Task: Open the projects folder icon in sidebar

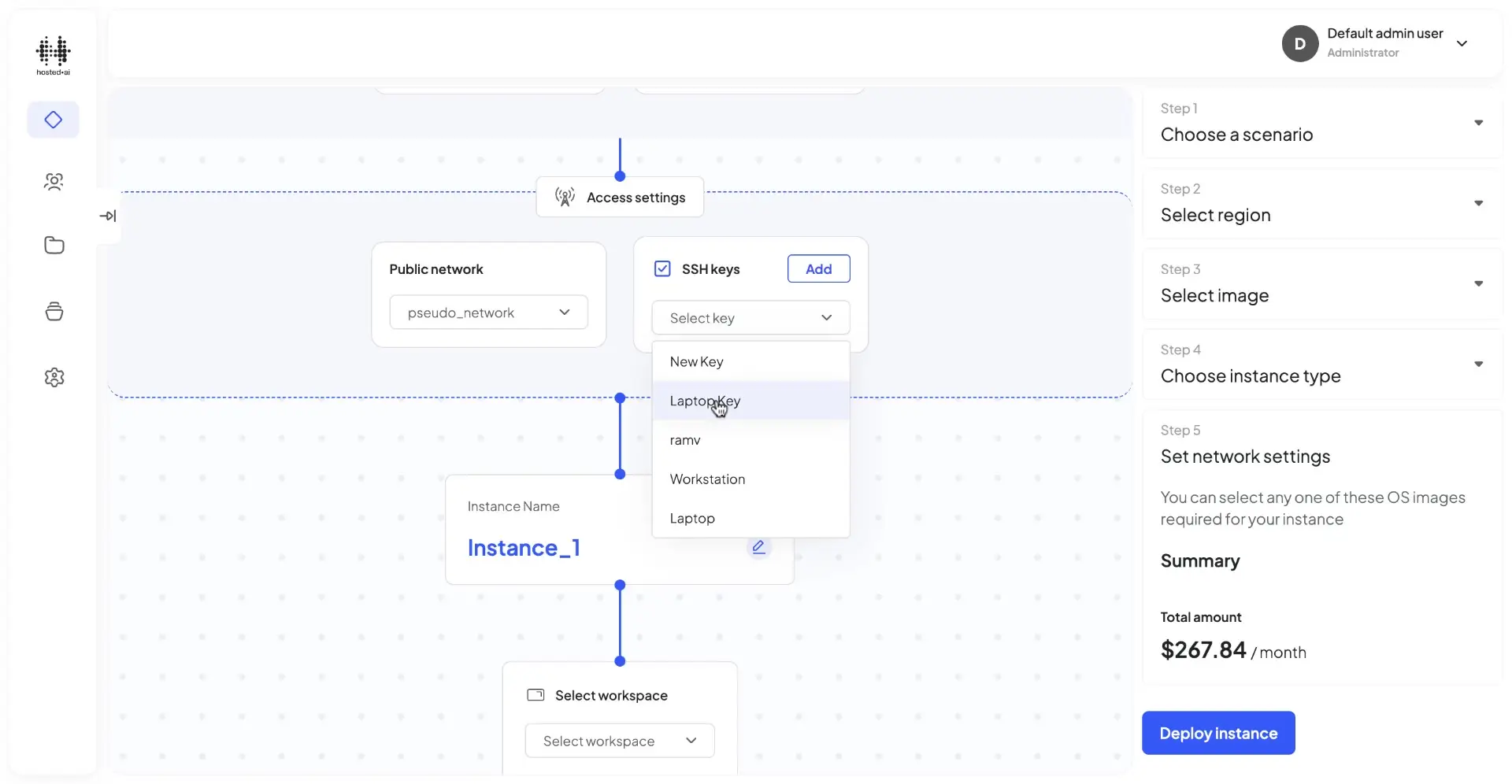Action: click(53, 246)
